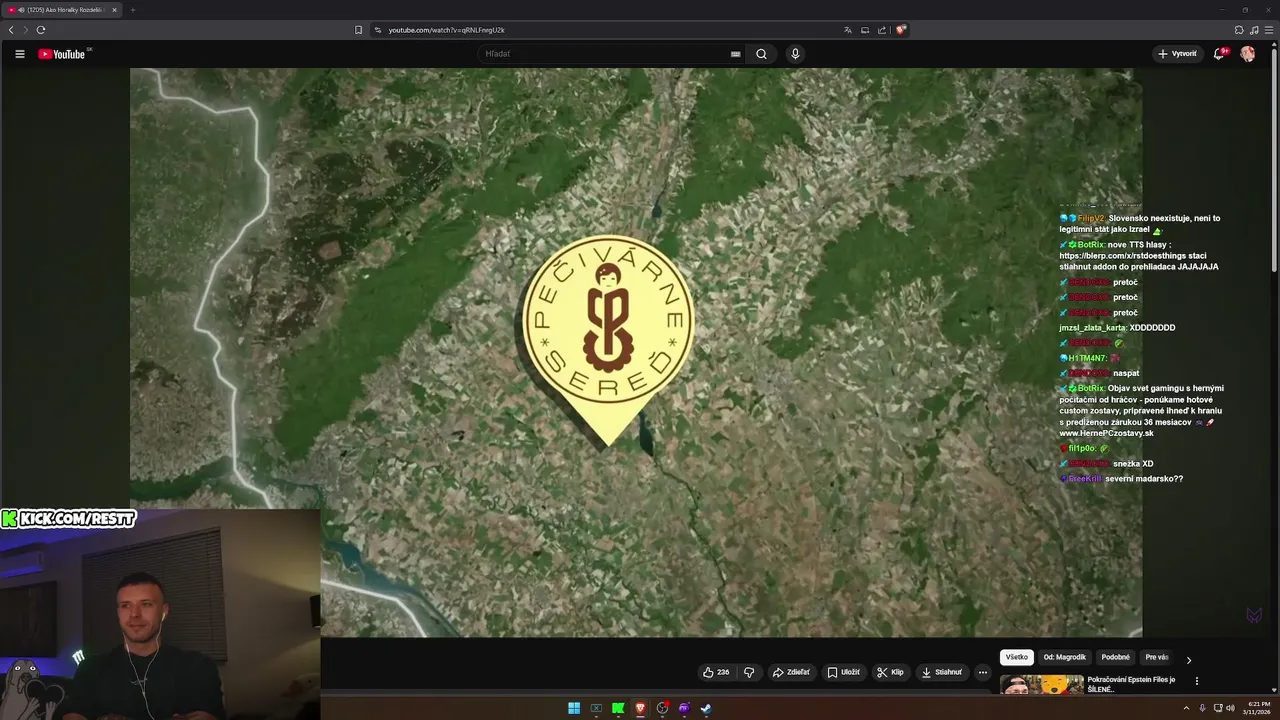Image resolution: width=1280 pixels, height=720 pixels.
Task: Click chat message 'severní madarsko??'
Action: point(1144,479)
